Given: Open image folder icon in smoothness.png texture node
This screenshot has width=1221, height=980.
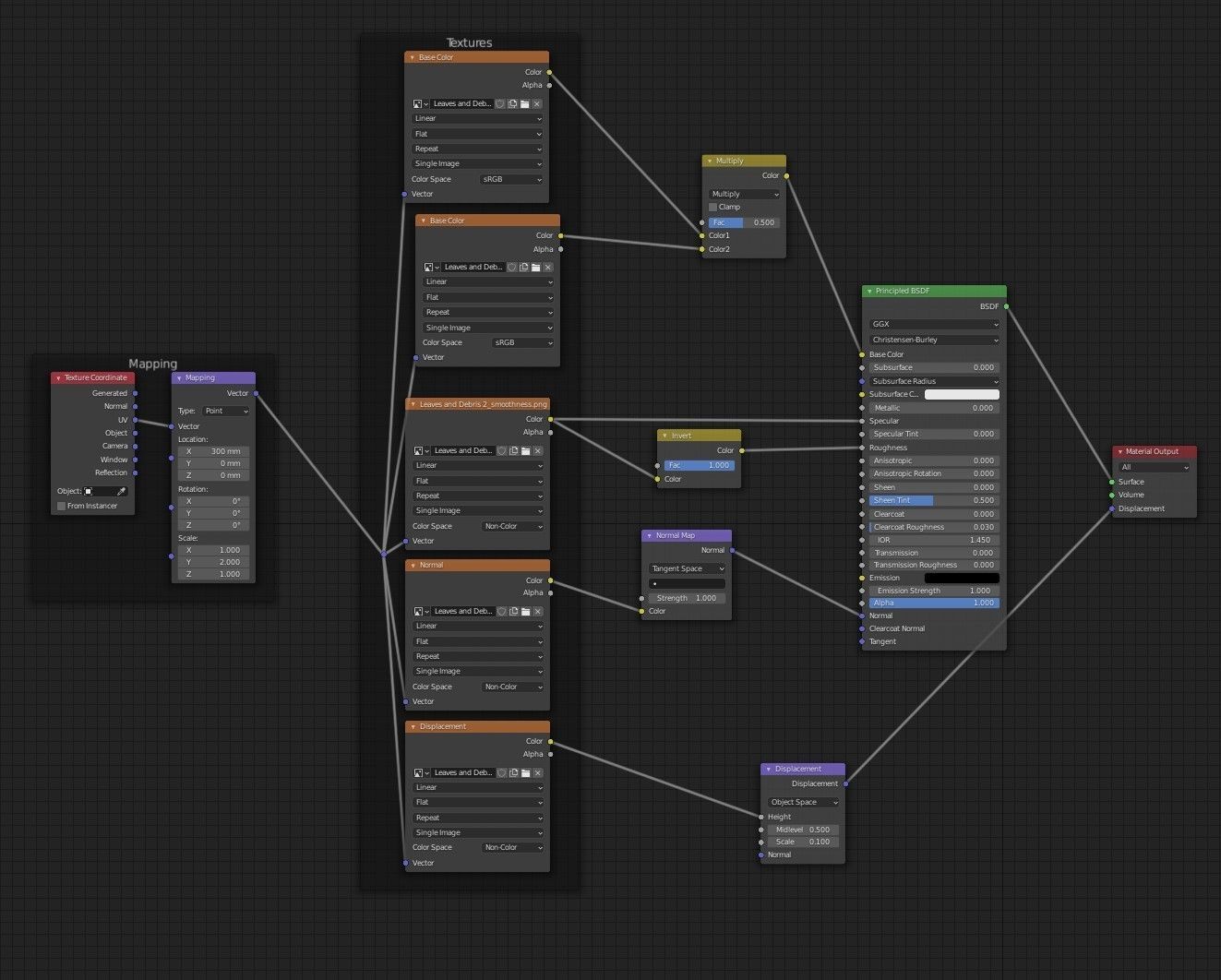Looking at the screenshot, I should (x=525, y=450).
